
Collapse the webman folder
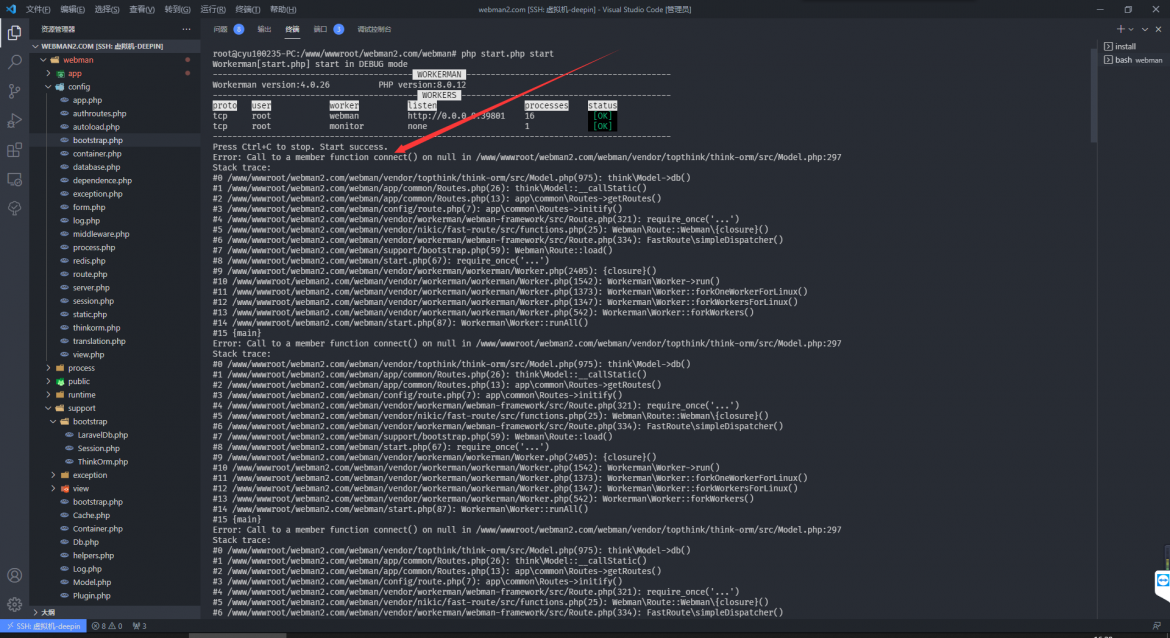pos(43,60)
